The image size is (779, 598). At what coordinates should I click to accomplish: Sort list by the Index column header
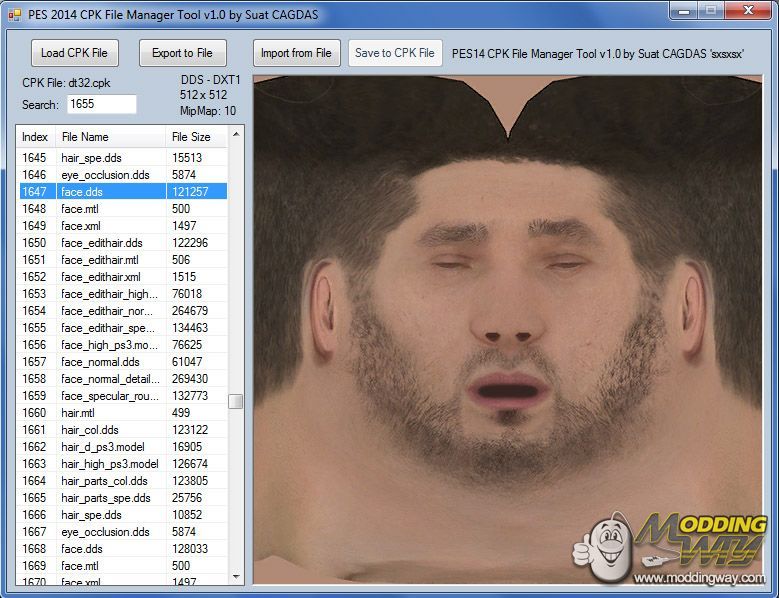pyautogui.click(x=35, y=137)
